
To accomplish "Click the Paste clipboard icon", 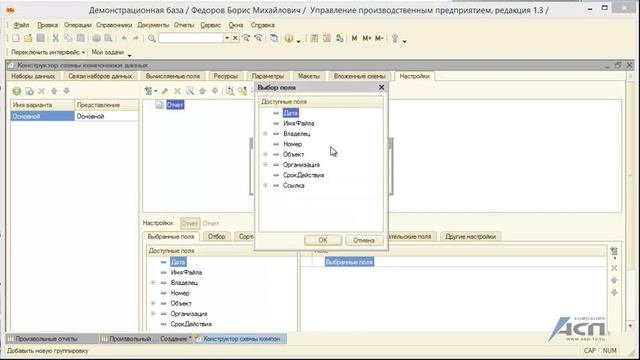I will [x=81, y=38].
